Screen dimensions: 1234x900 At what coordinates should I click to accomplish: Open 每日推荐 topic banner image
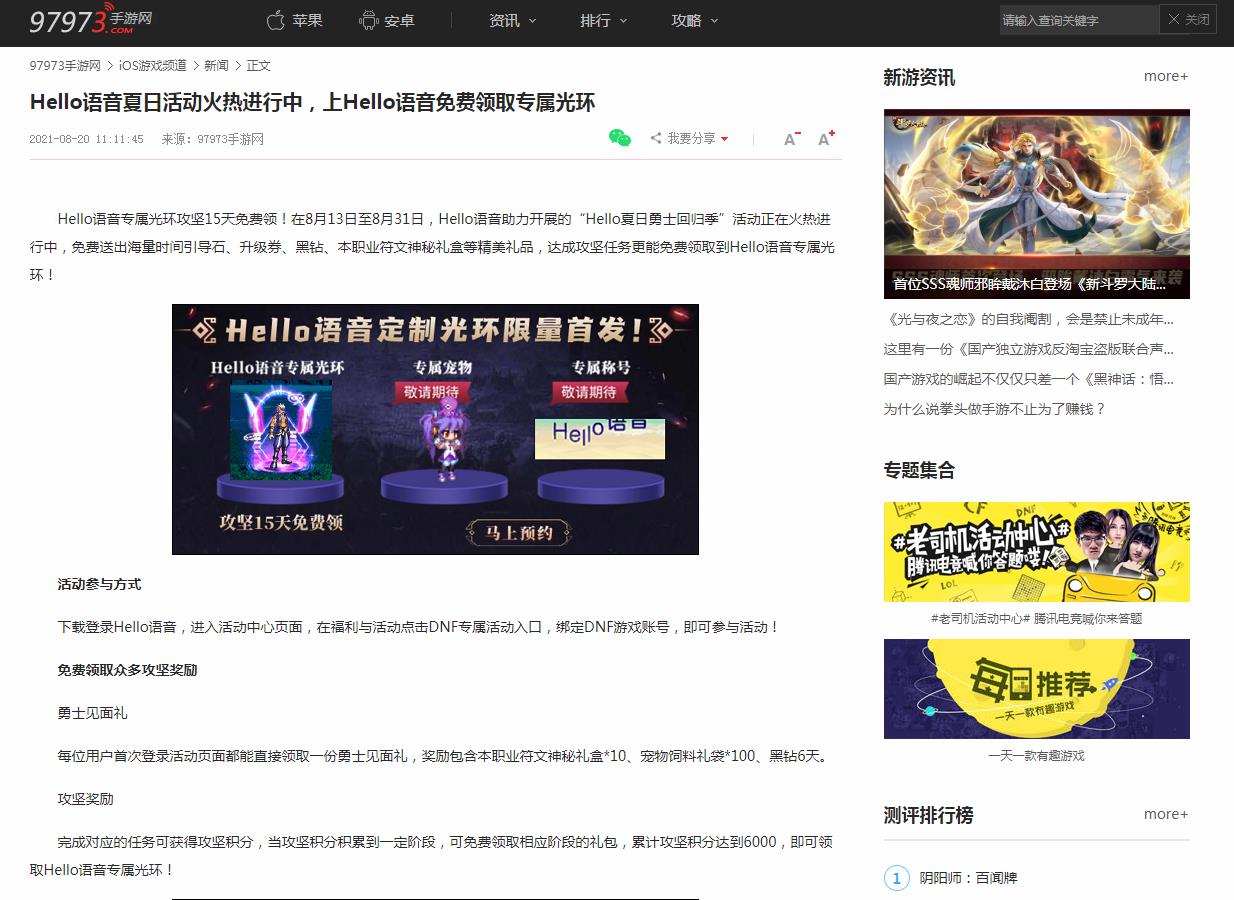click(1037, 689)
